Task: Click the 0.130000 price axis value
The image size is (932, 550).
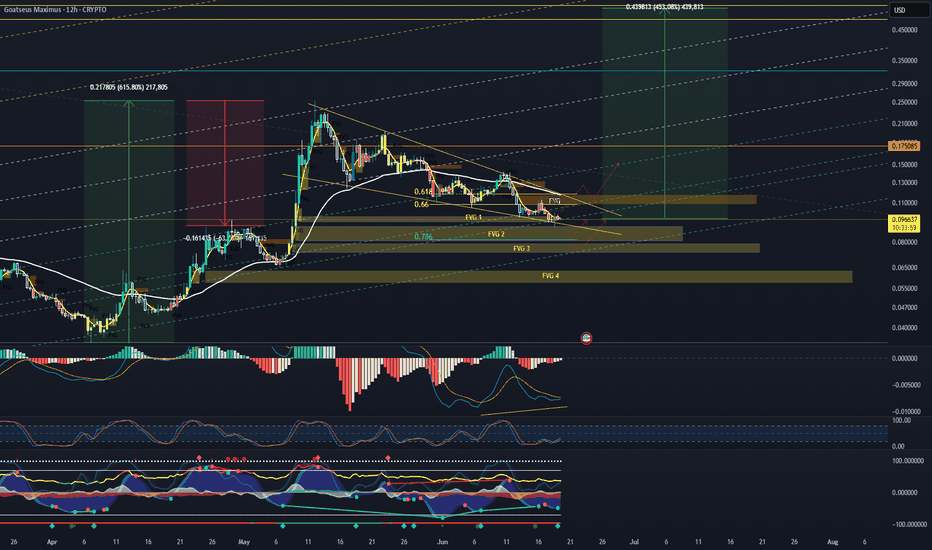Action: pos(904,183)
